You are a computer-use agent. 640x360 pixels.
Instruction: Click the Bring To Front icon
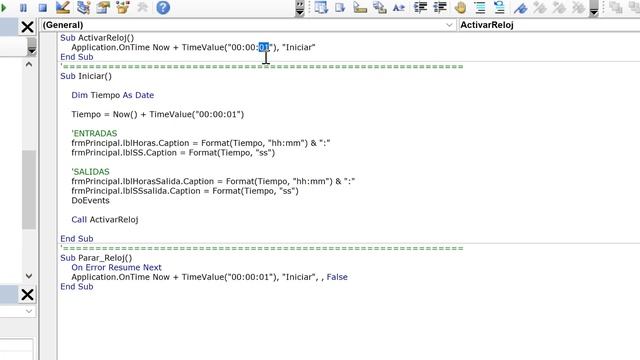coord(616,7)
